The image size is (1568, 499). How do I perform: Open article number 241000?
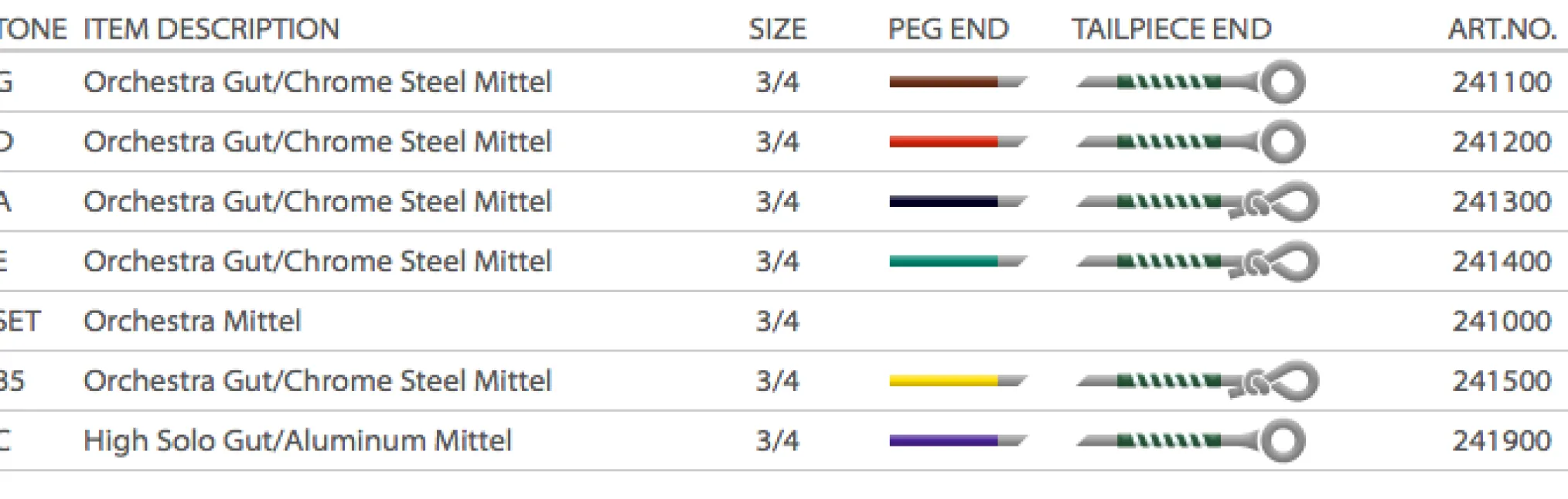pyautogui.click(x=1502, y=321)
